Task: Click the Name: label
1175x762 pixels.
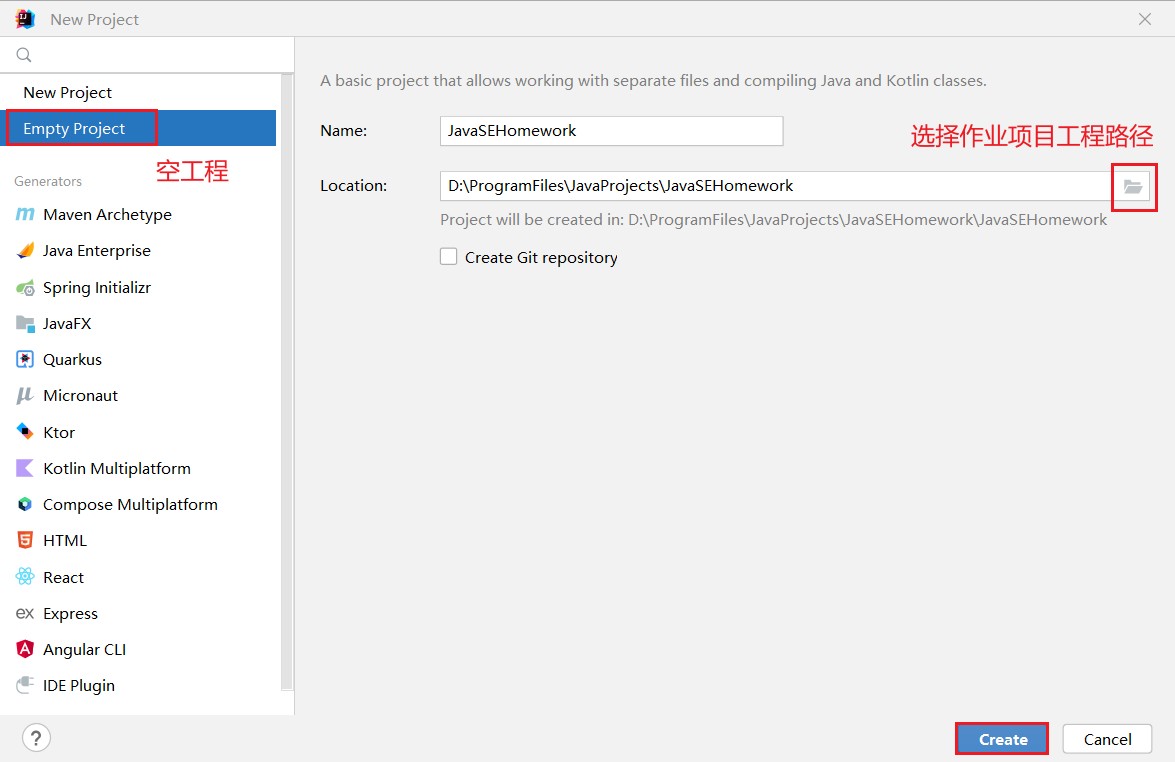Action: click(x=343, y=130)
